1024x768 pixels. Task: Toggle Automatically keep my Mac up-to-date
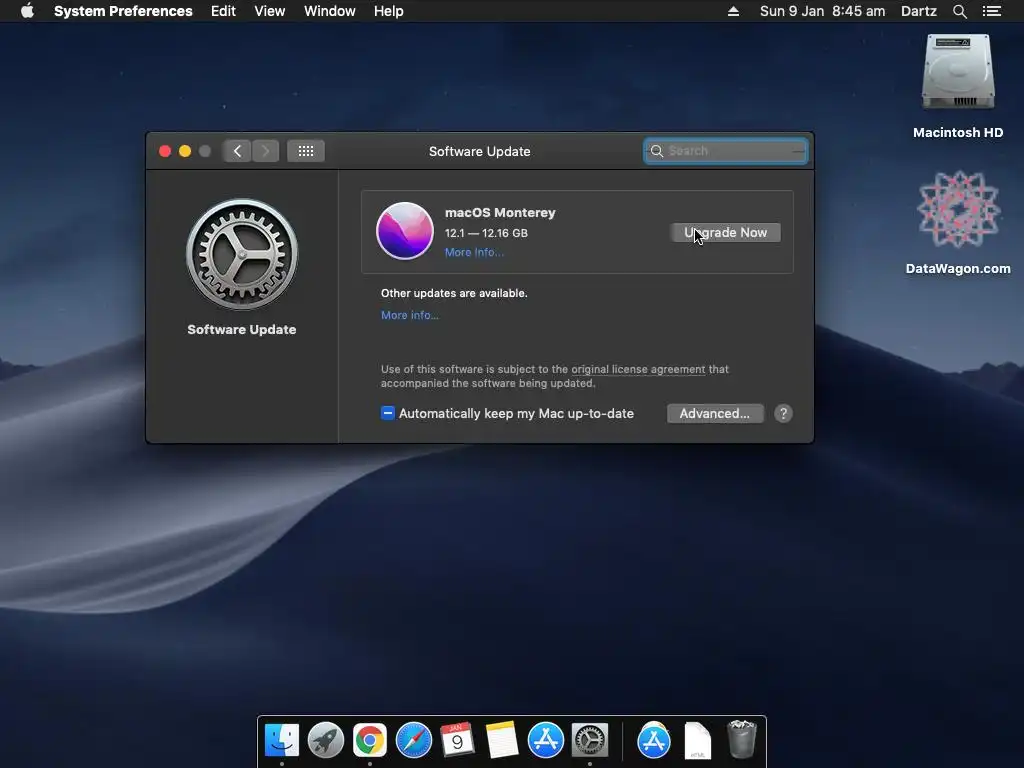(x=388, y=413)
